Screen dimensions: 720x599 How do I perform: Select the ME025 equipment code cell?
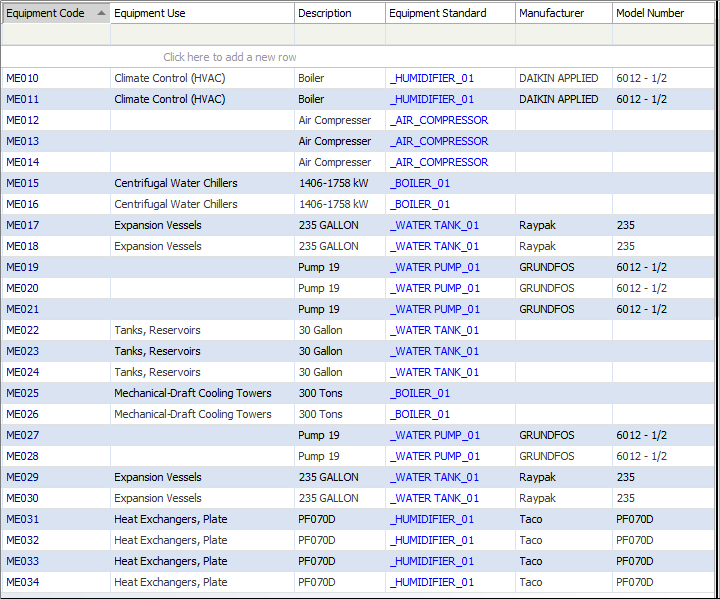[23, 393]
